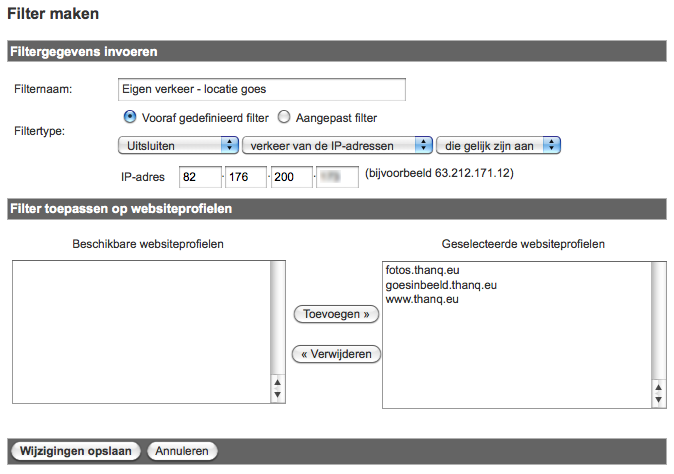Click the Filternaam text field
Viewport: 674px width, 474px height.
point(261,90)
